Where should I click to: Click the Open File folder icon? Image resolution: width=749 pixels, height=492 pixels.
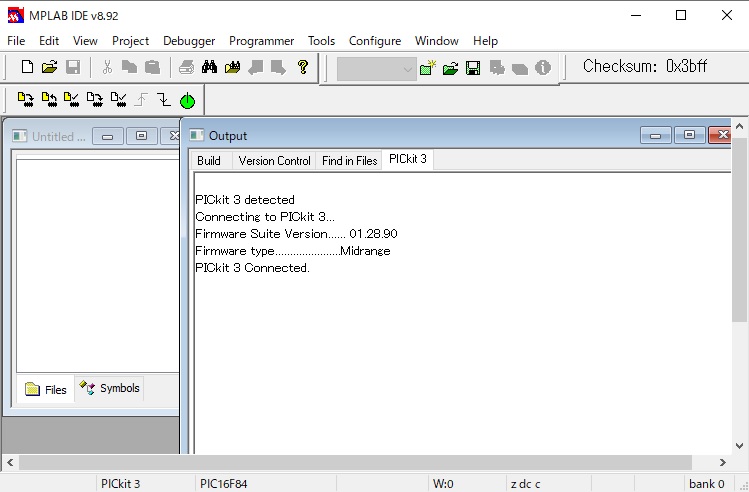coord(49,67)
